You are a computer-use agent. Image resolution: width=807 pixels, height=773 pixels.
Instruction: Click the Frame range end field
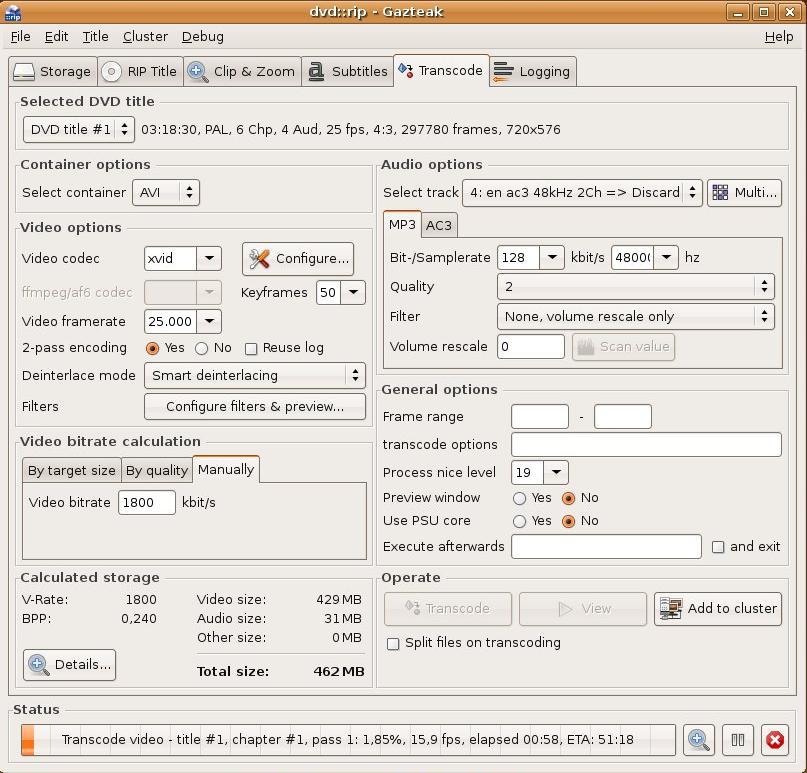pos(623,416)
